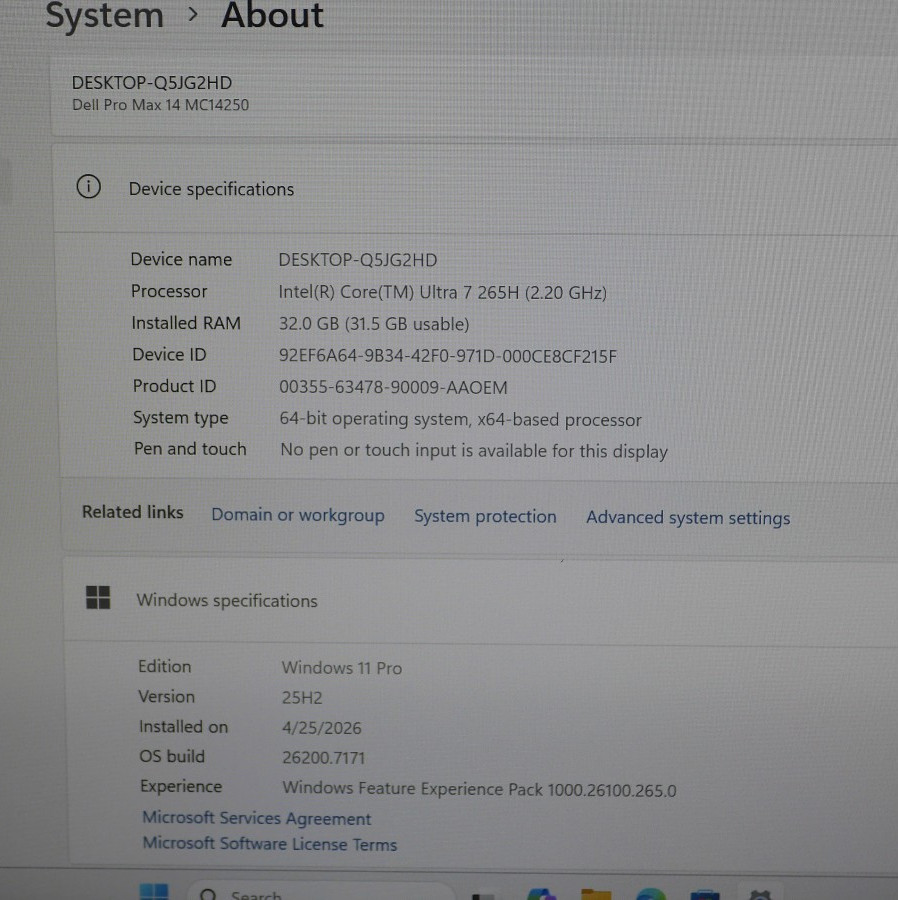The image size is (898, 900).
Task: Select the Windows 11 Pro edition value
Action: point(342,668)
